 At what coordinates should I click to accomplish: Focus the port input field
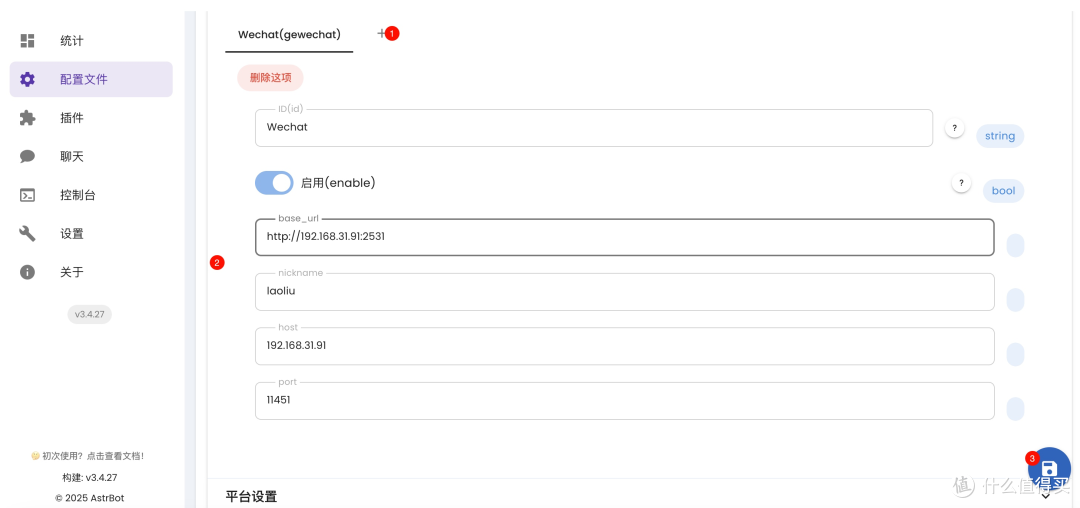tap(625, 401)
